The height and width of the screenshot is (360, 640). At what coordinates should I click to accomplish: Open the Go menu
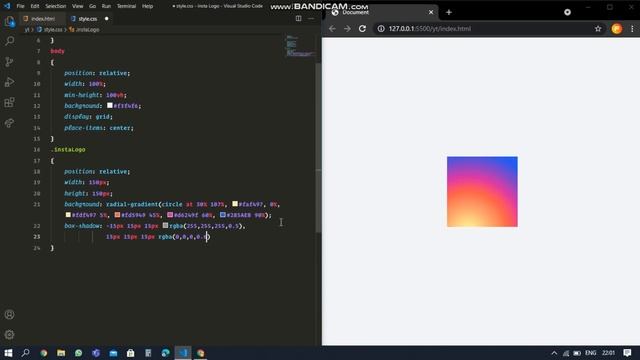tap(93, 6)
